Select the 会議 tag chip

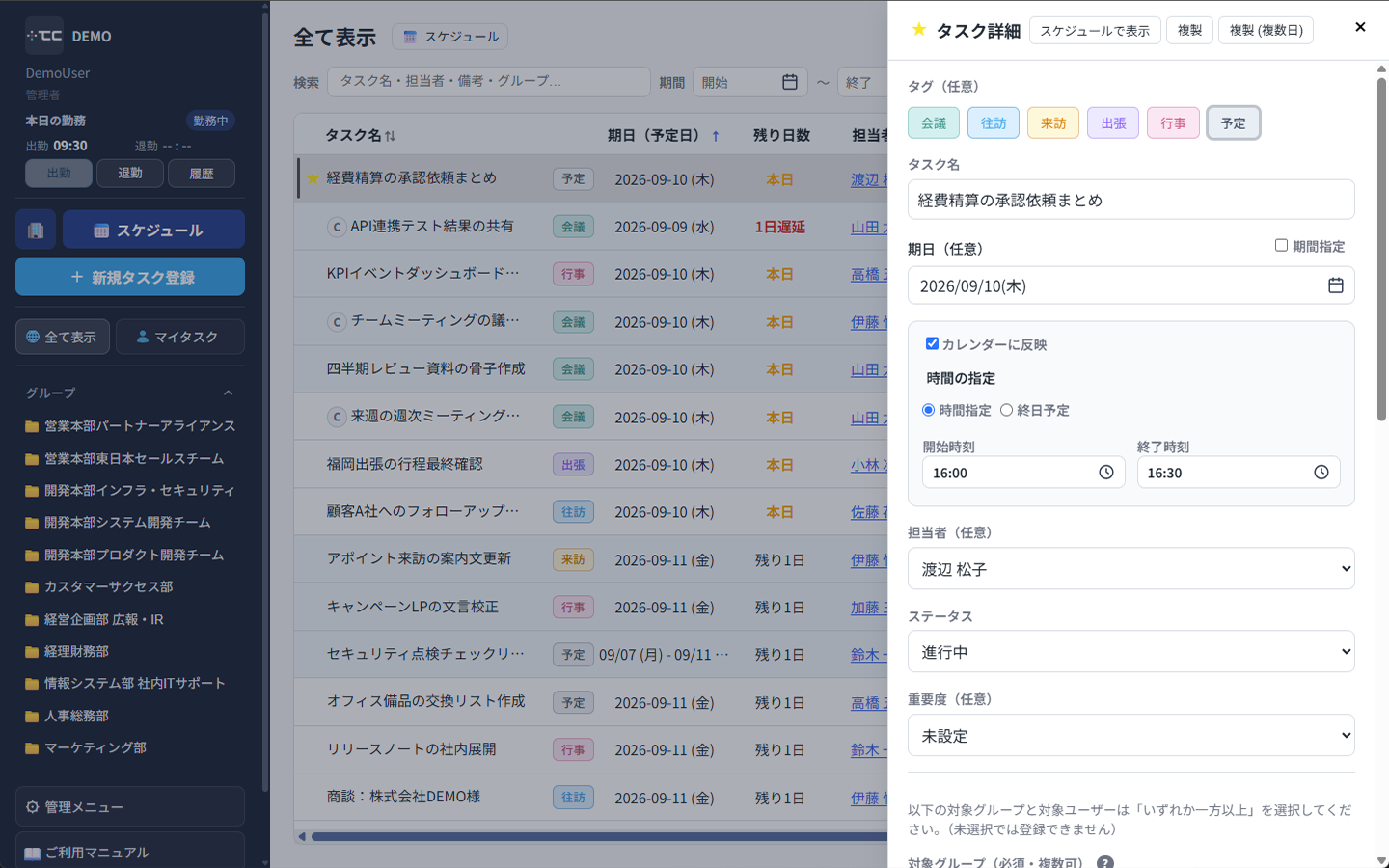934,123
